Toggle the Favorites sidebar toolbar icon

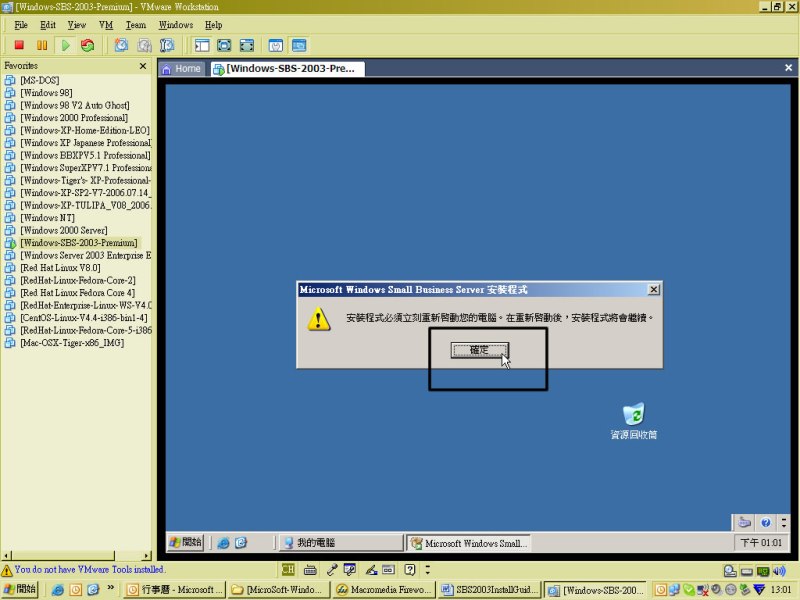click(x=202, y=45)
